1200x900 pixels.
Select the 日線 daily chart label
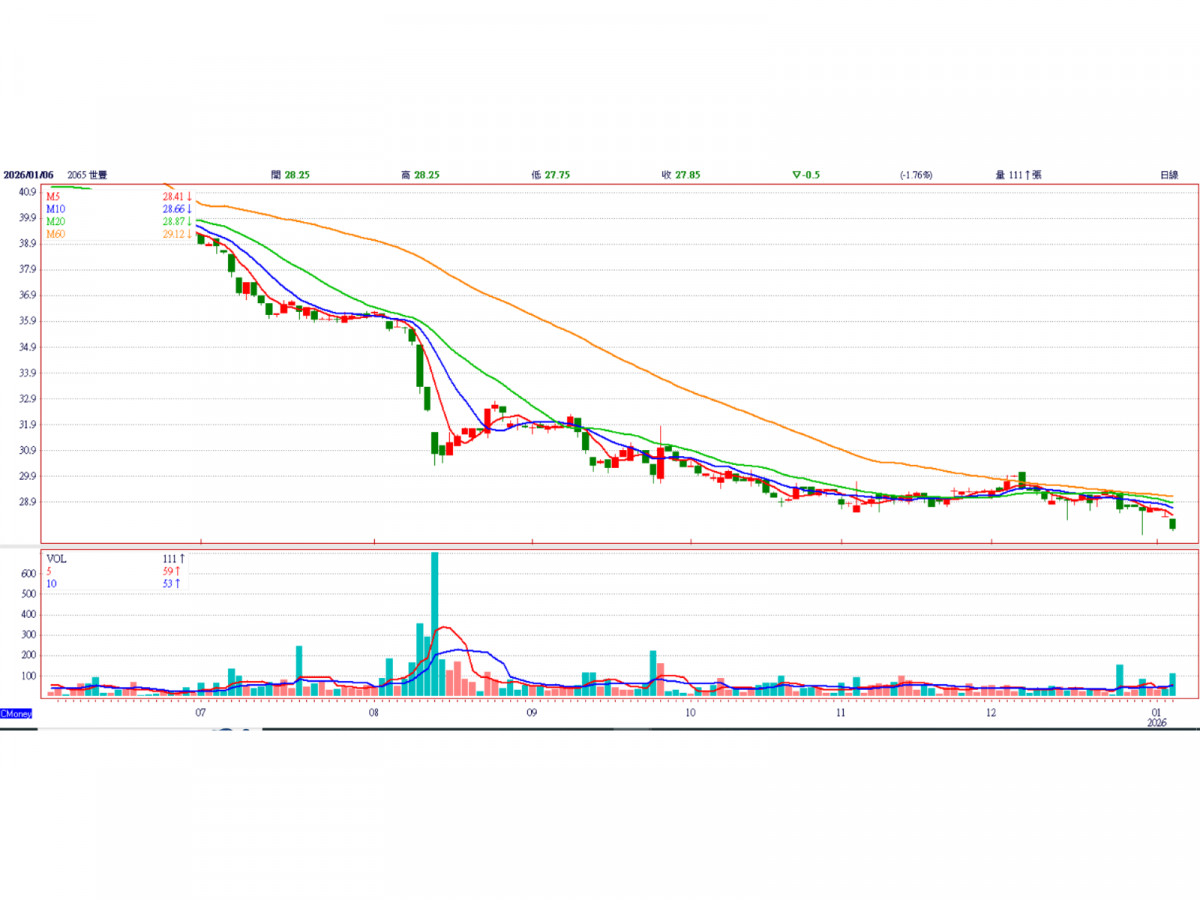pos(1168,174)
